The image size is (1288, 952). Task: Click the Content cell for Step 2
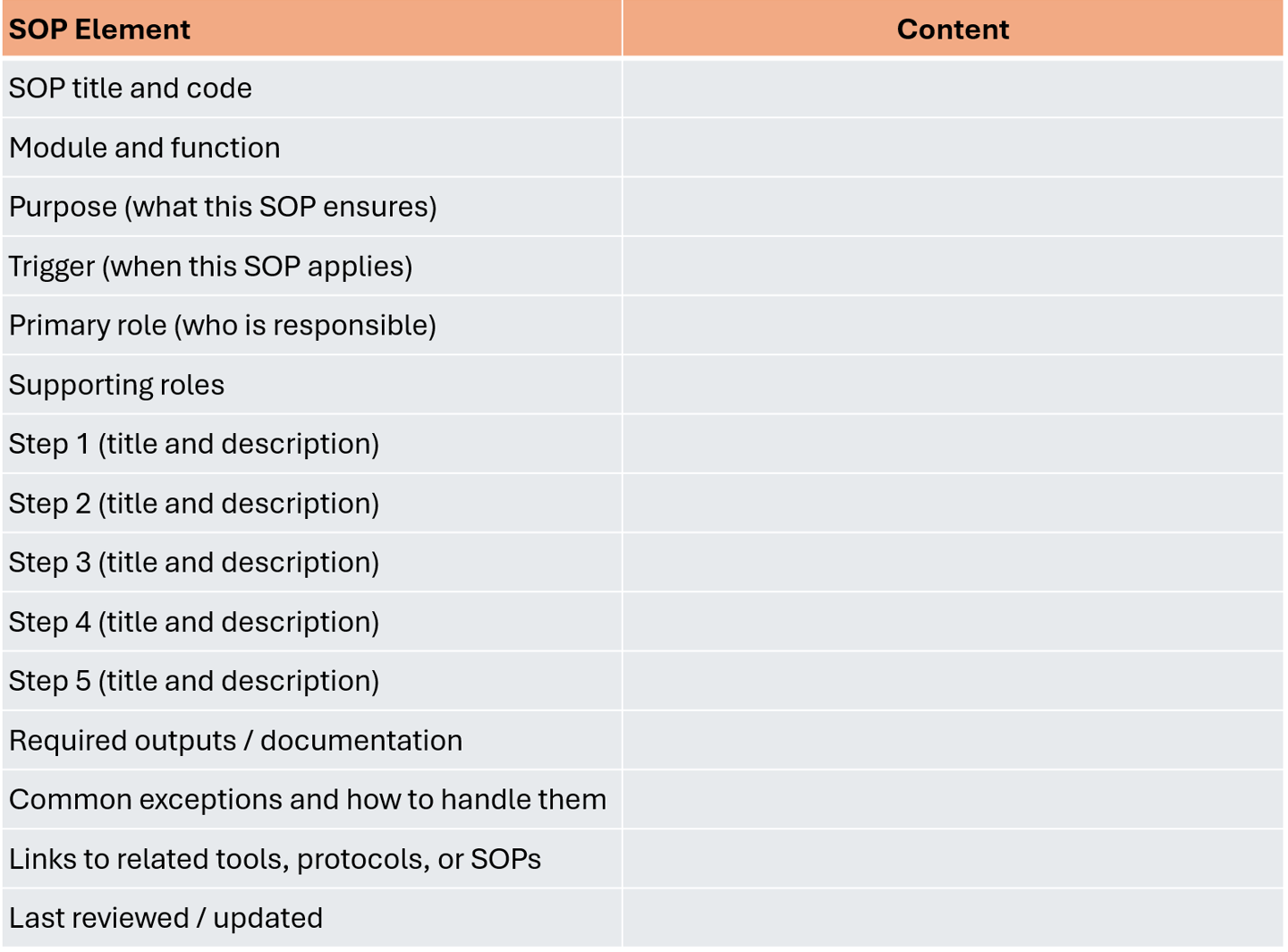tap(953, 504)
